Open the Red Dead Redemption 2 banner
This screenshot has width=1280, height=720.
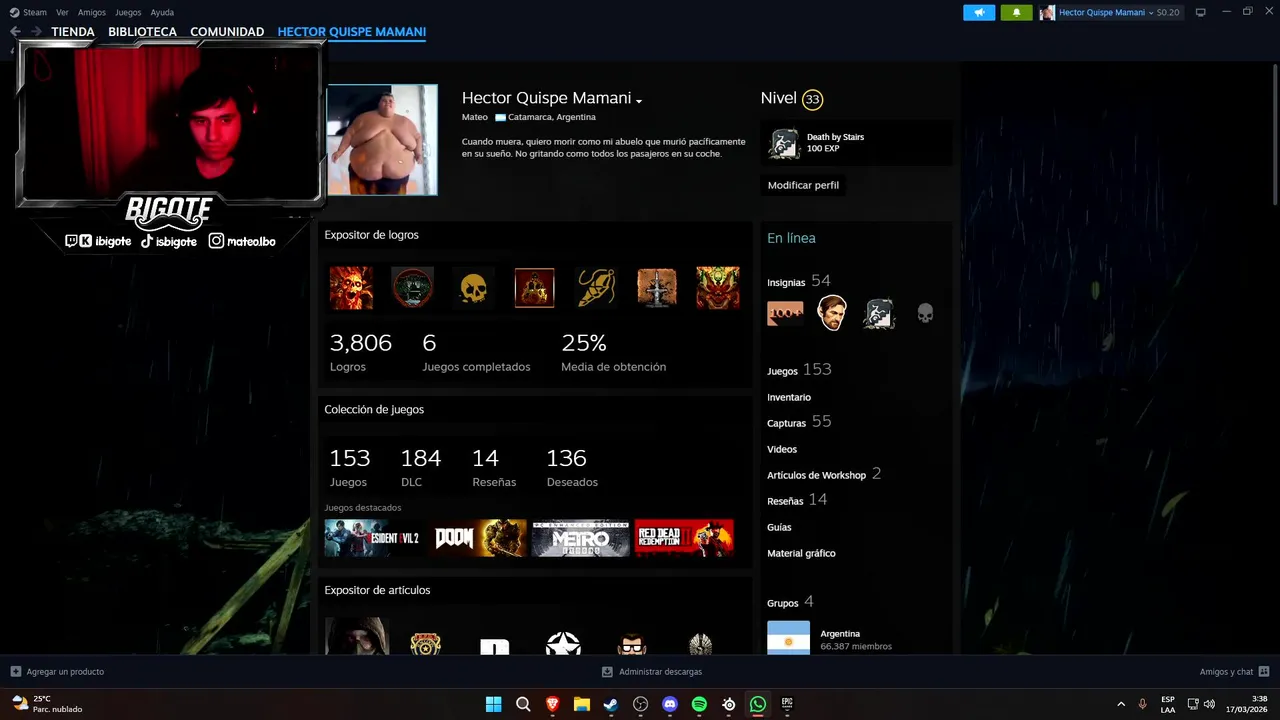(684, 538)
